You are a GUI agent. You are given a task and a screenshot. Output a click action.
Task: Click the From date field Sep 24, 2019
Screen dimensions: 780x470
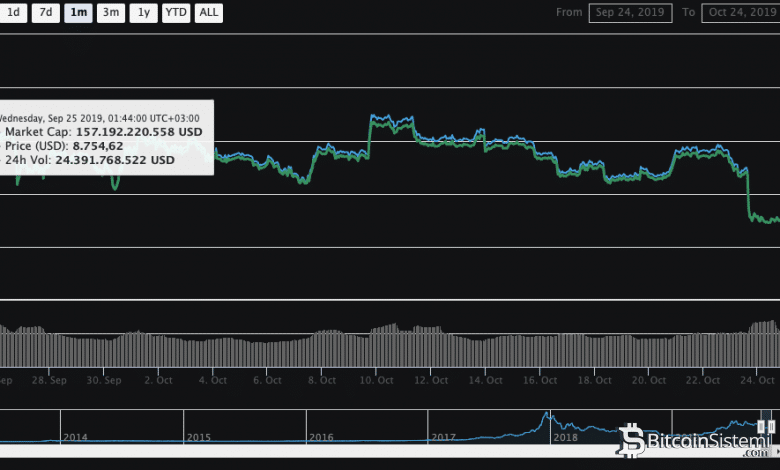pos(630,13)
